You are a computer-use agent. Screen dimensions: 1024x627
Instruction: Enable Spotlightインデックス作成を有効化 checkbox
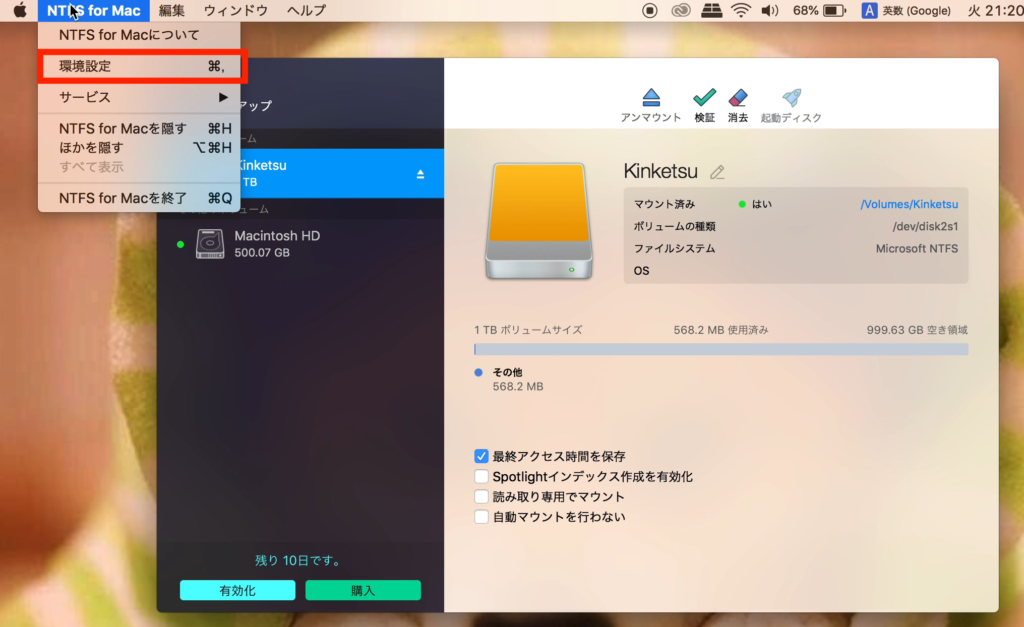481,476
